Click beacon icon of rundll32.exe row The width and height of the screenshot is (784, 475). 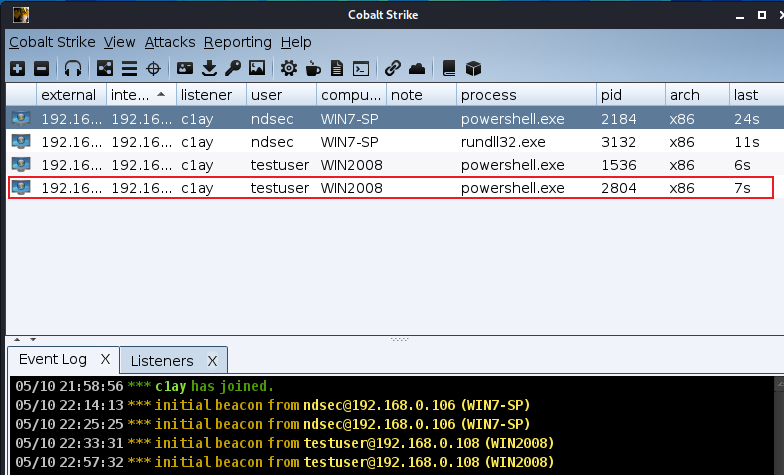coord(21,142)
